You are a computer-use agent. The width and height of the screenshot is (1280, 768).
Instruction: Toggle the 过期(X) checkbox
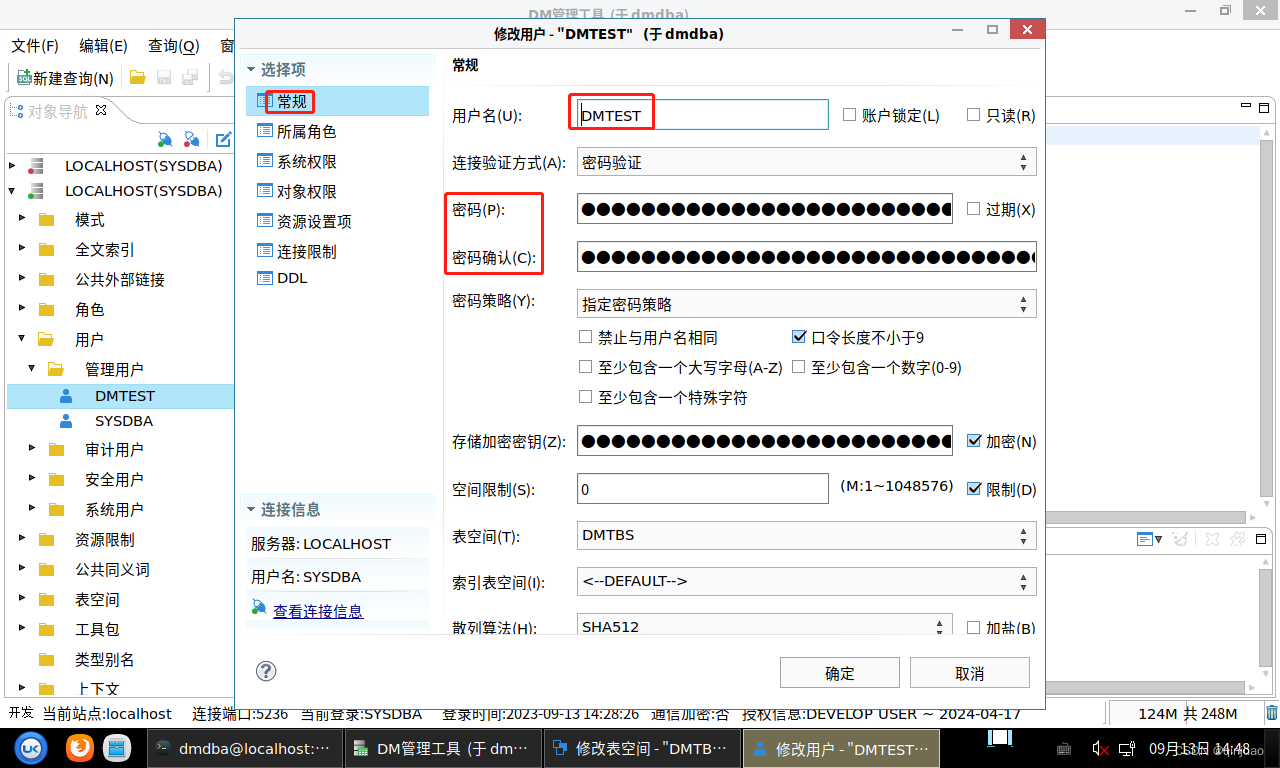pos(973,209)
